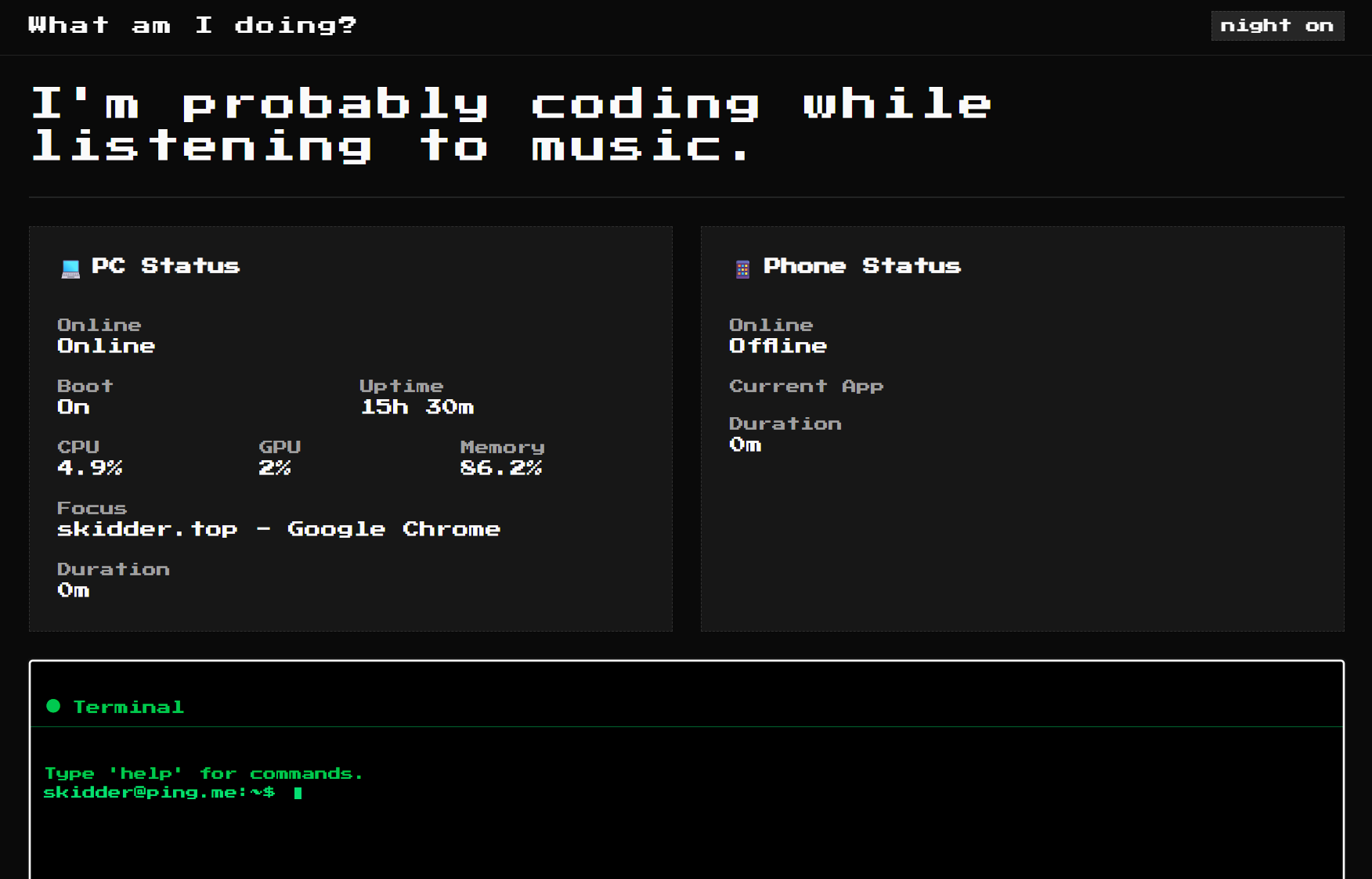Screen dimensions: 1372x879
Task: Click the Offline status in Phone Status
Action: click(x=778, y=345)
